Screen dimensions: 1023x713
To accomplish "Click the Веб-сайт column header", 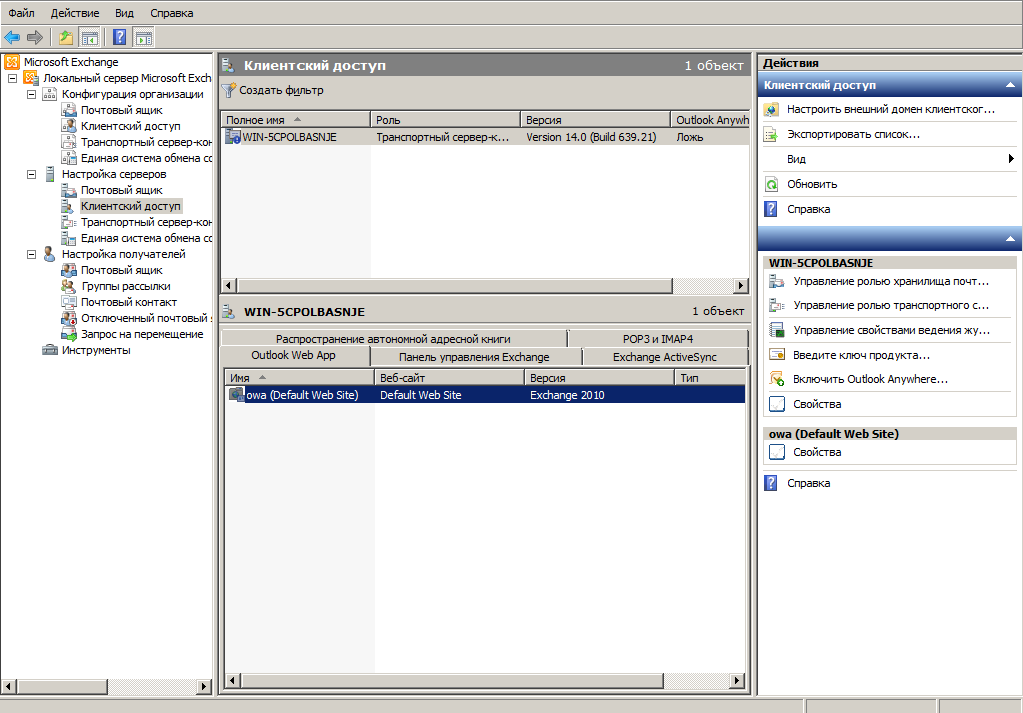I will pos(449,378).
